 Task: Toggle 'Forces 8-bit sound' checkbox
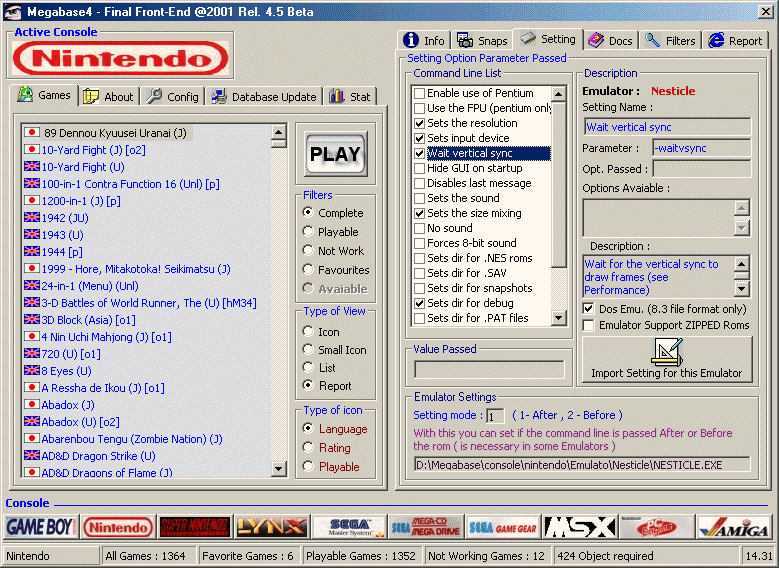click(x=419, y=243)
